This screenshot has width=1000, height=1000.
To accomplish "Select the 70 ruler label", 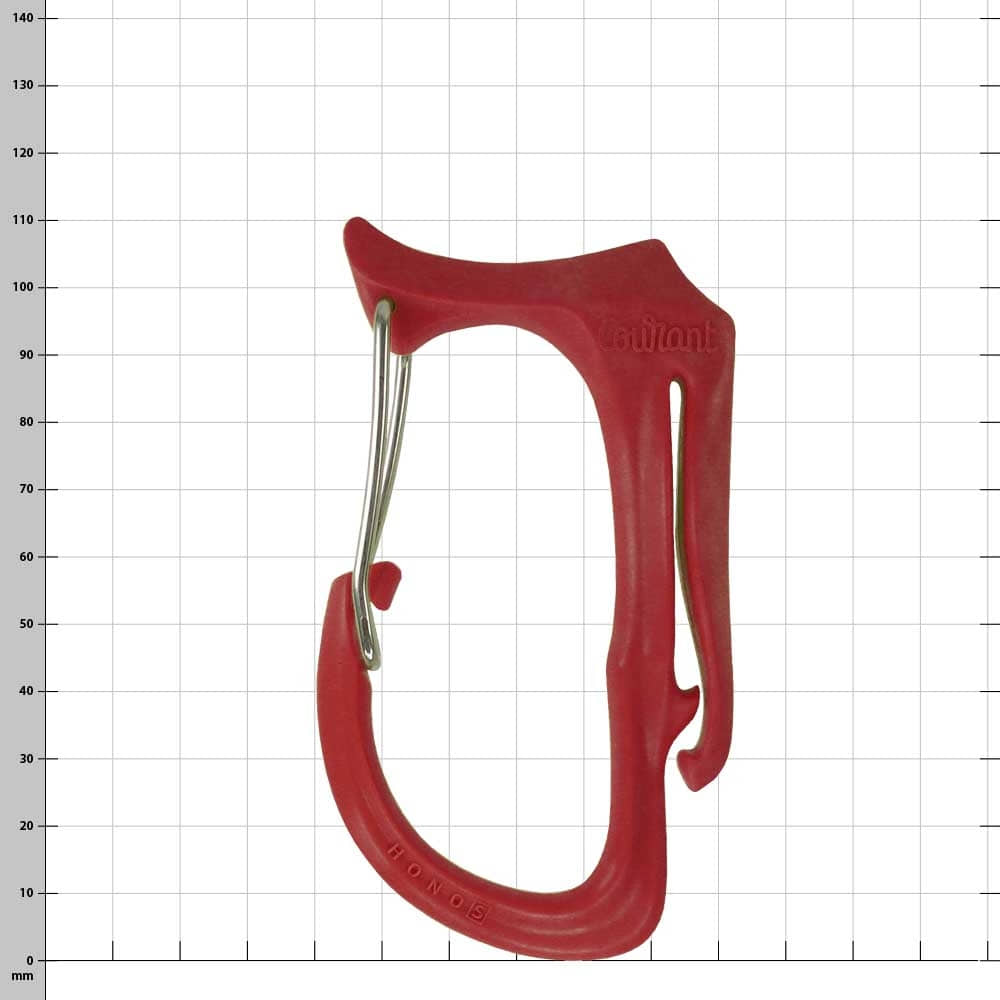I will tap(26, 489).
